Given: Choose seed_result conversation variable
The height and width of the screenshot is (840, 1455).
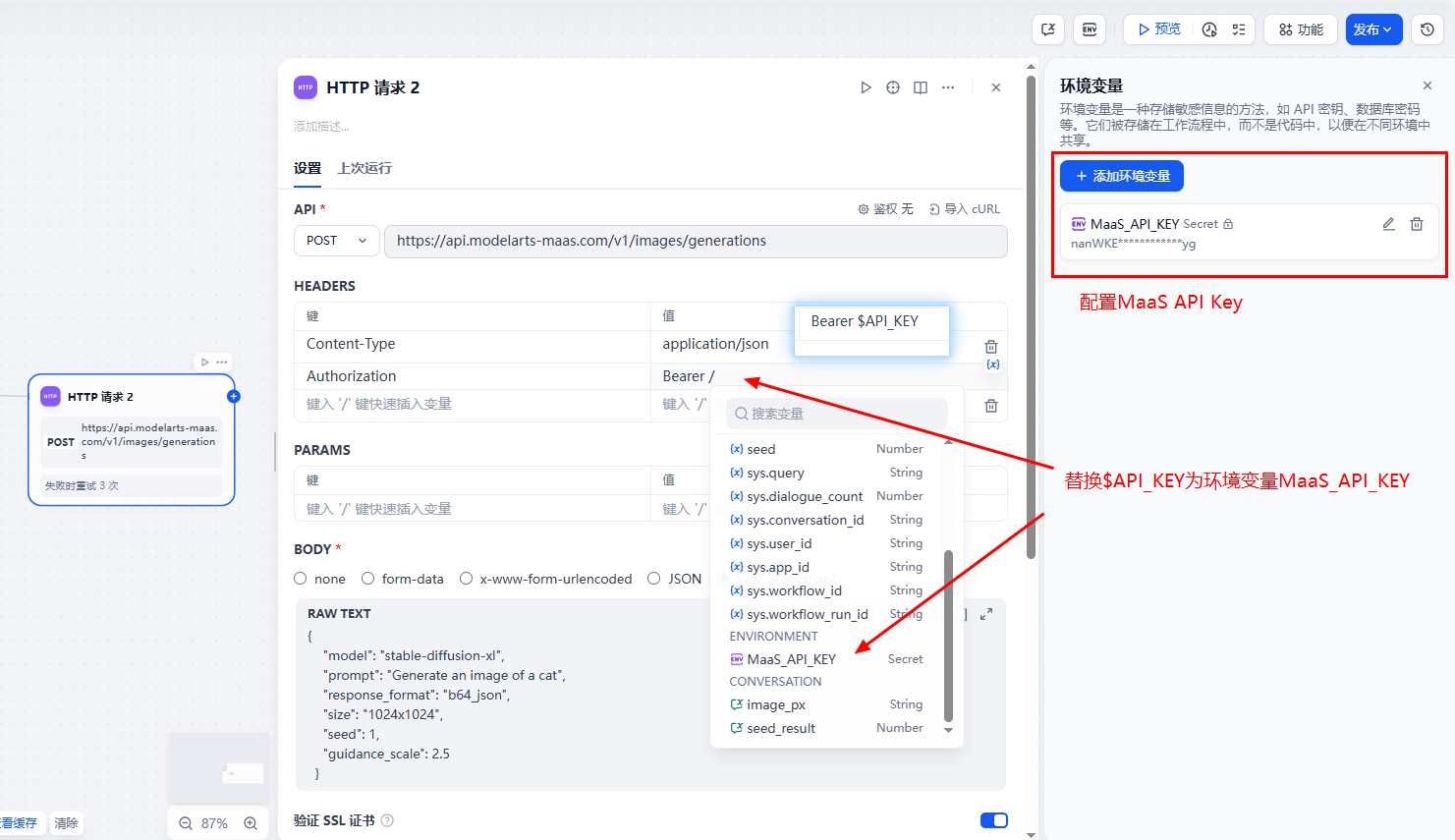Looking at the screenshot, I should coord(826,728).
